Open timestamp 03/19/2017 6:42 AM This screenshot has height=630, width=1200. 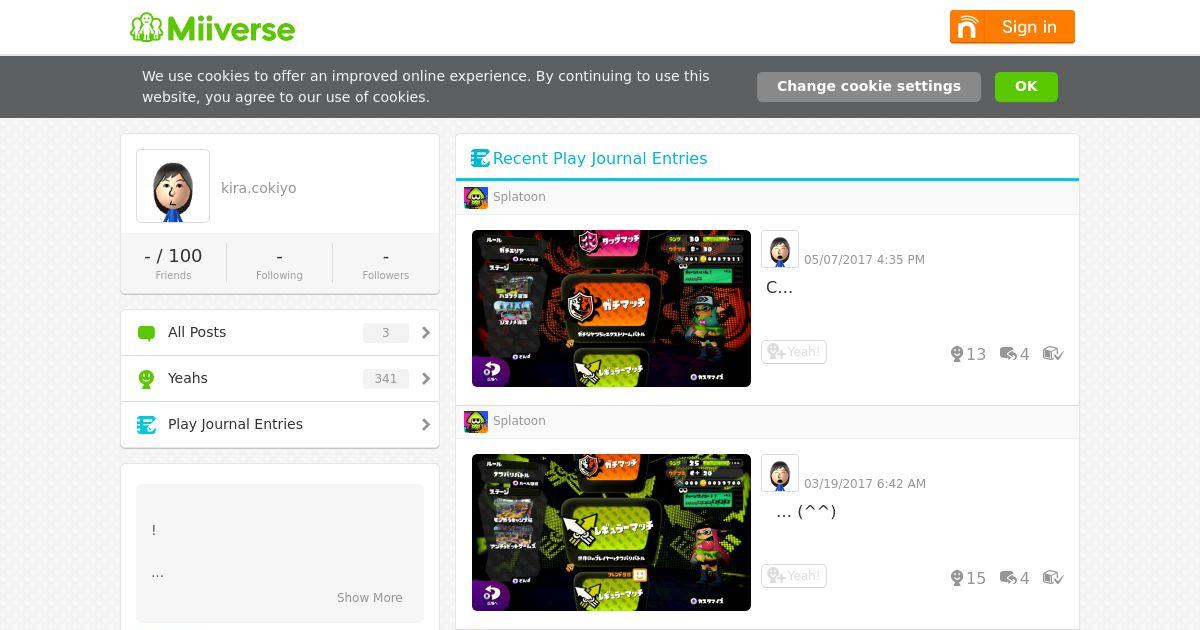[x=865, y=484]
